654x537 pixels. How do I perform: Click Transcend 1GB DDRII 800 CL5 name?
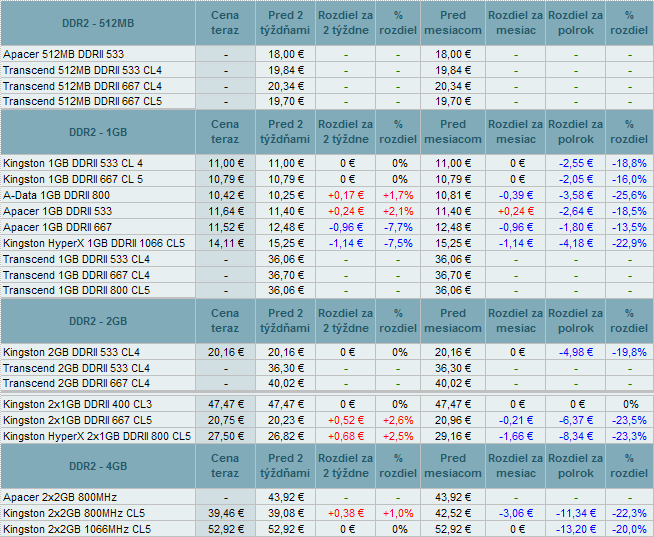click(x=76, y=290)
